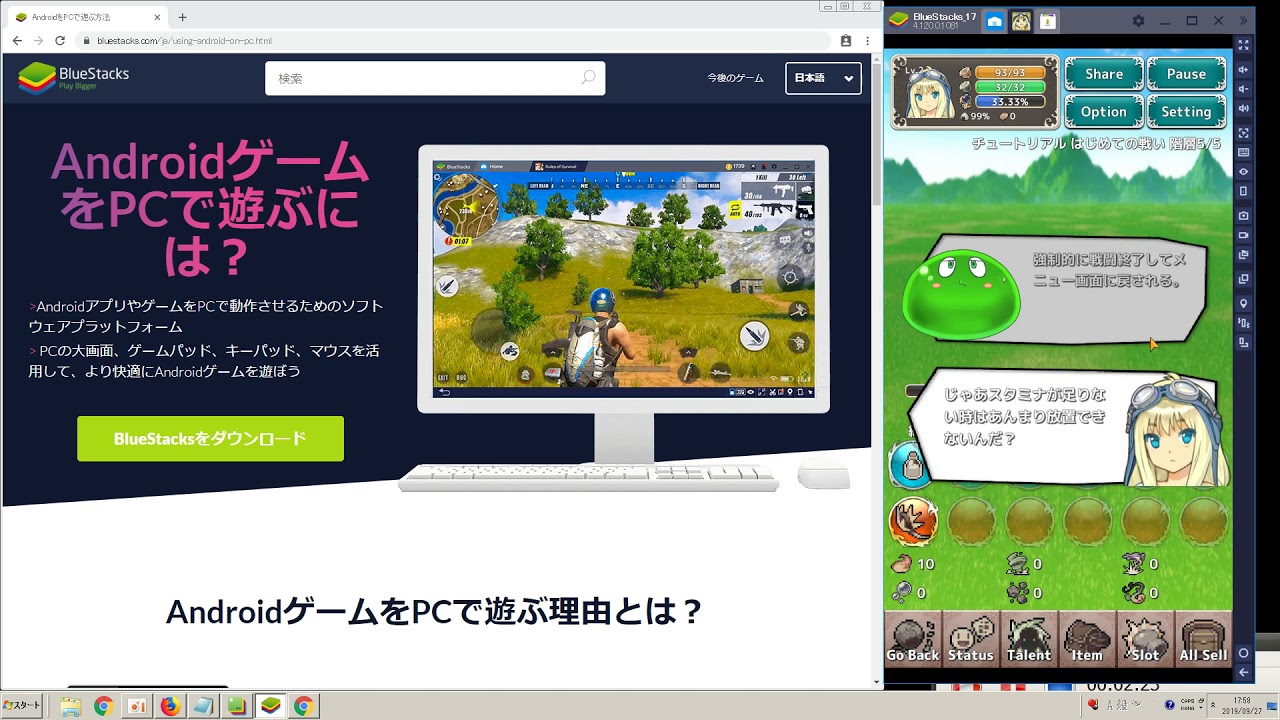This screenshot has width=1280, height=720.
Task: Click the BlueStacks logo on the webpage
Action: pos(74,78)
